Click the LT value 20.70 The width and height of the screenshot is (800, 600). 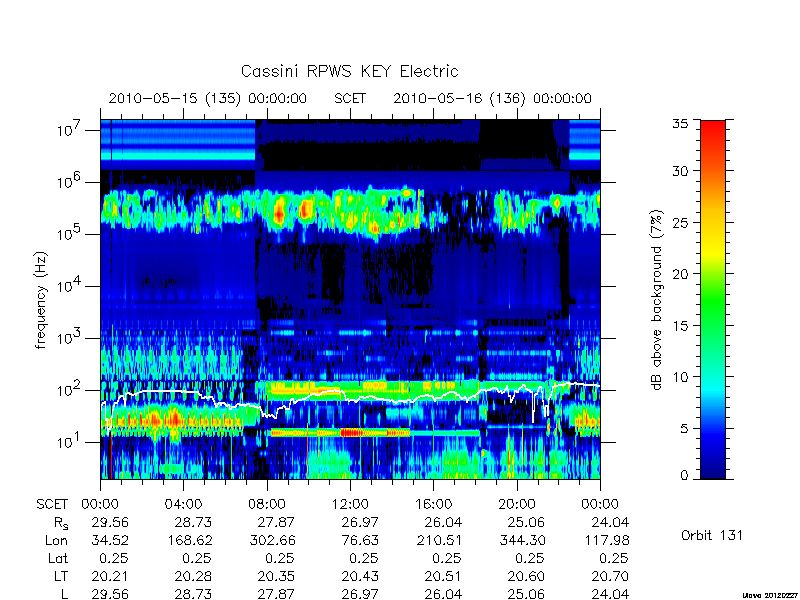[610, 576]
